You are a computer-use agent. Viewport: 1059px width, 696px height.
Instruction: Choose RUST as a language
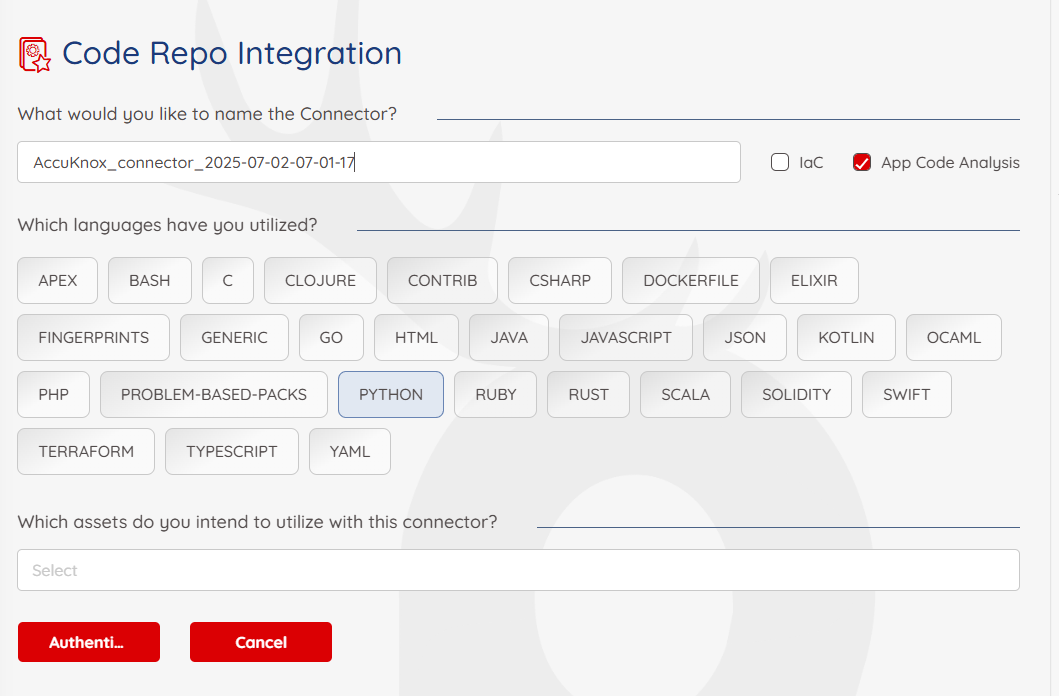point(588,394)
